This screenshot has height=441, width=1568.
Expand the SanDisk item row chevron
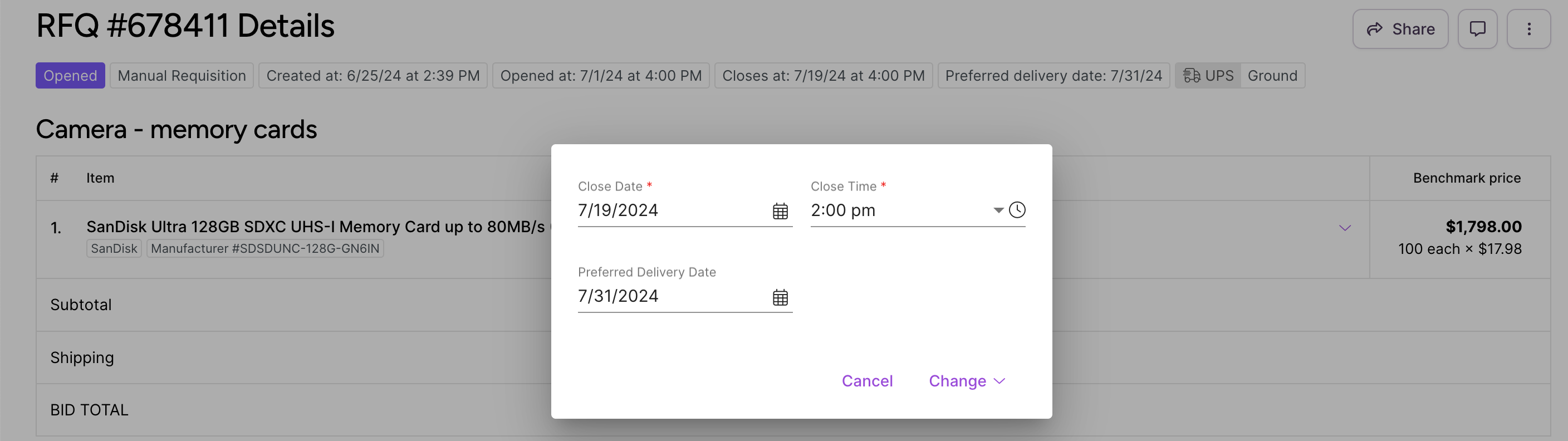[x=1345, y=228]
